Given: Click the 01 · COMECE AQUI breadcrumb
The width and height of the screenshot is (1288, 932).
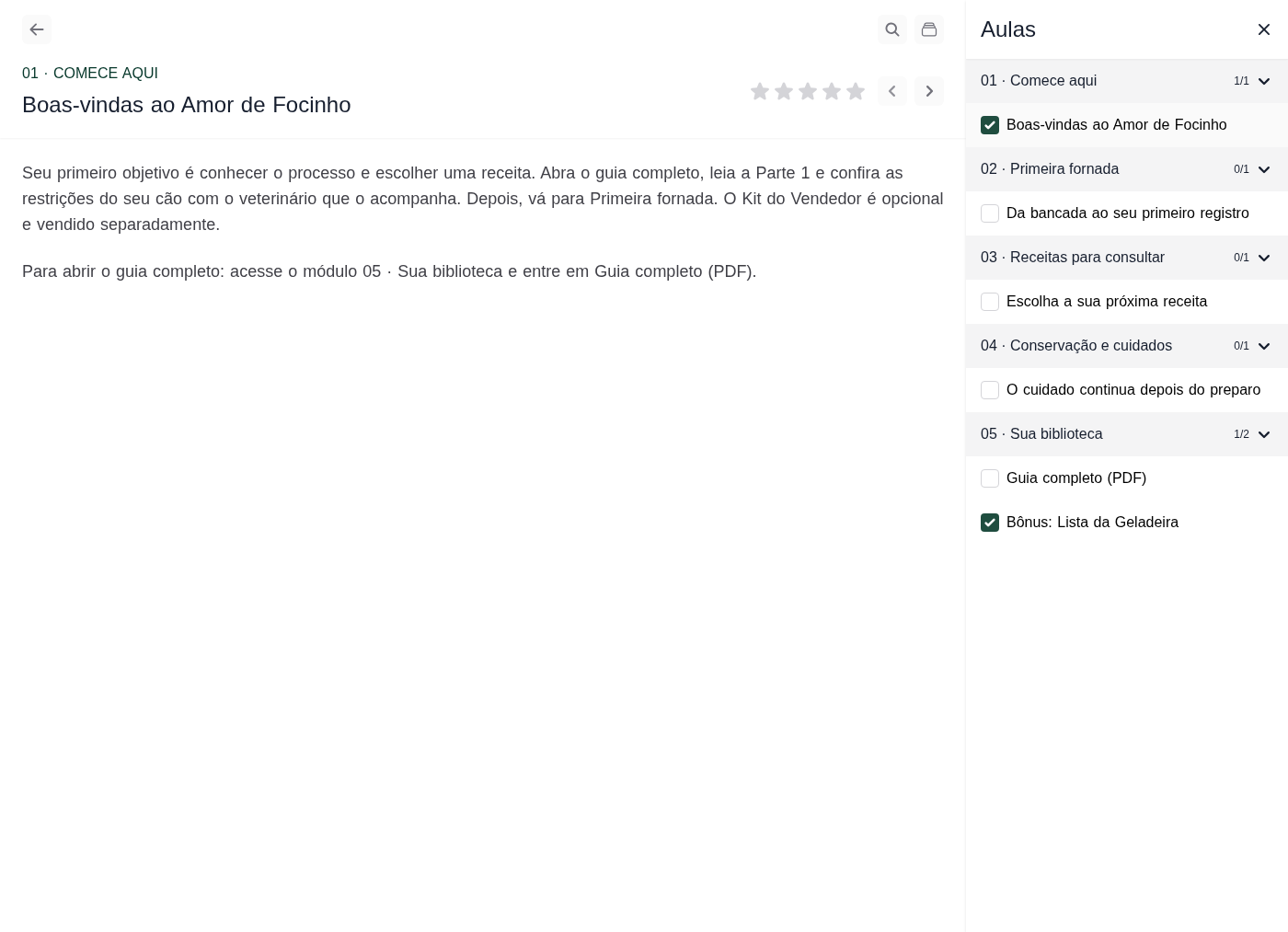Looking at the screenshot, I should (90, 74).
